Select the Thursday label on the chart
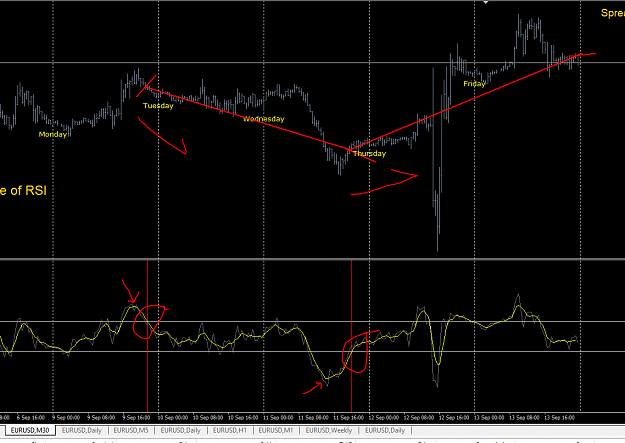 (369, 154)
